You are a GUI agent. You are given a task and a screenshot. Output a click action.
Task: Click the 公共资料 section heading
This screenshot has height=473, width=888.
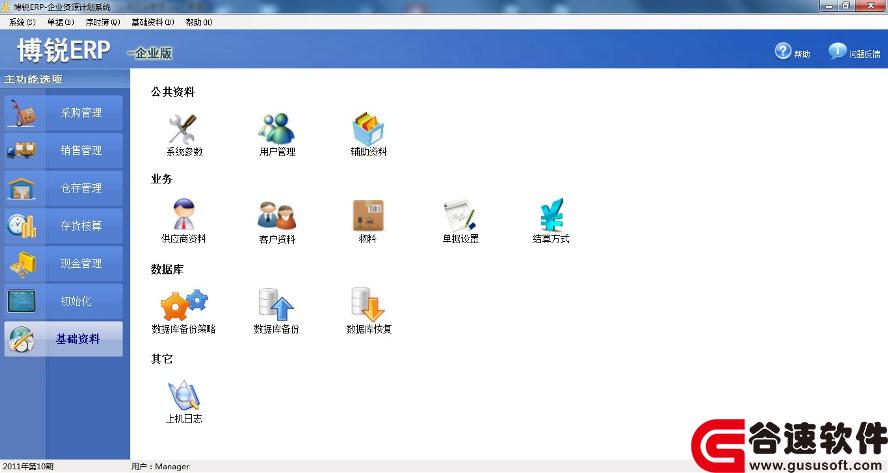[x=173, y=92]
